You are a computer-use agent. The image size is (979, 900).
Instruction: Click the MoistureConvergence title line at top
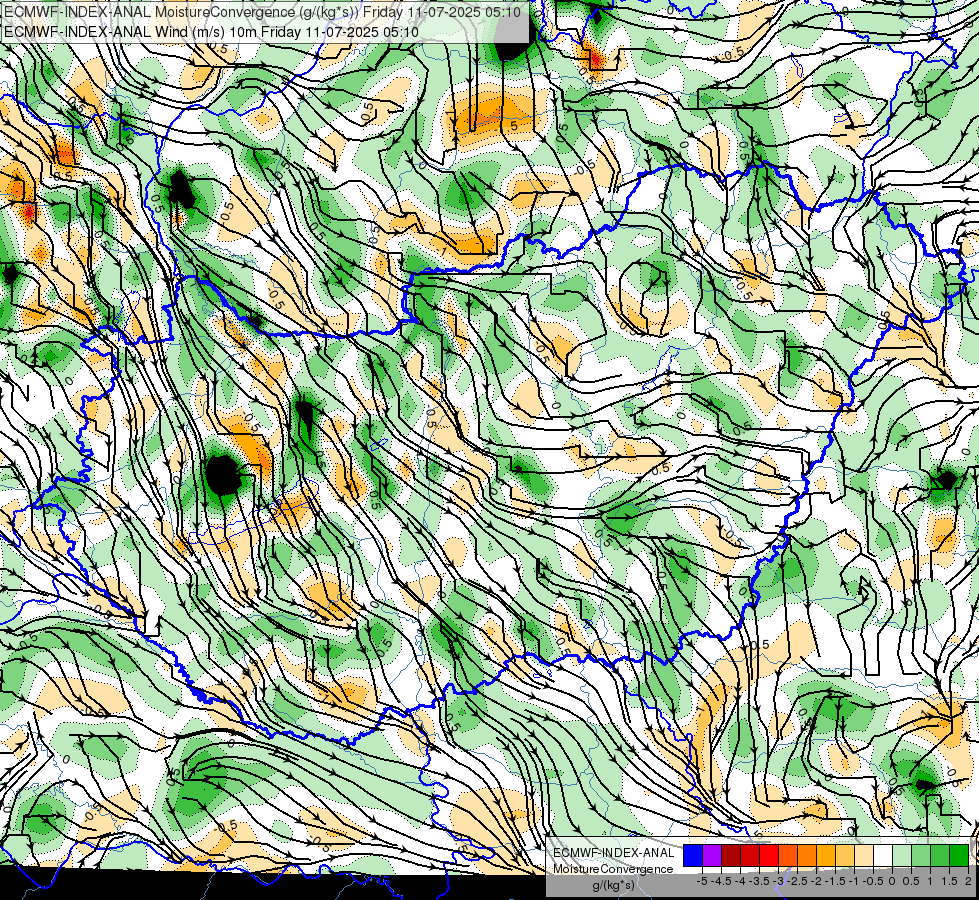click(x=263, y=11)
